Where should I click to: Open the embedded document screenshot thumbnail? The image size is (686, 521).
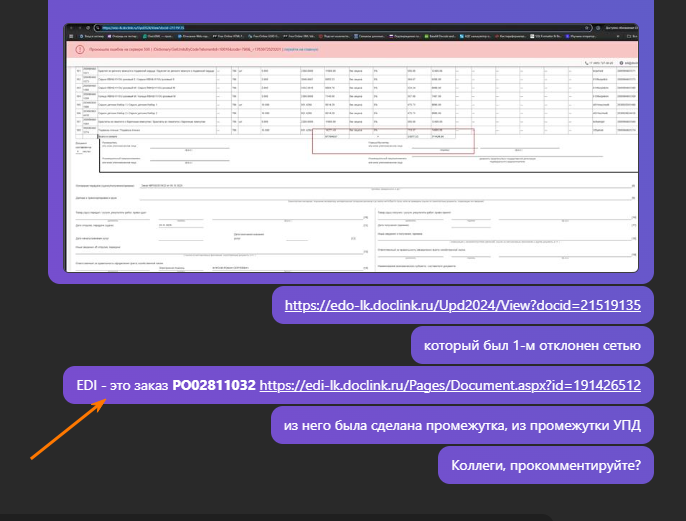tap(351, 148)
